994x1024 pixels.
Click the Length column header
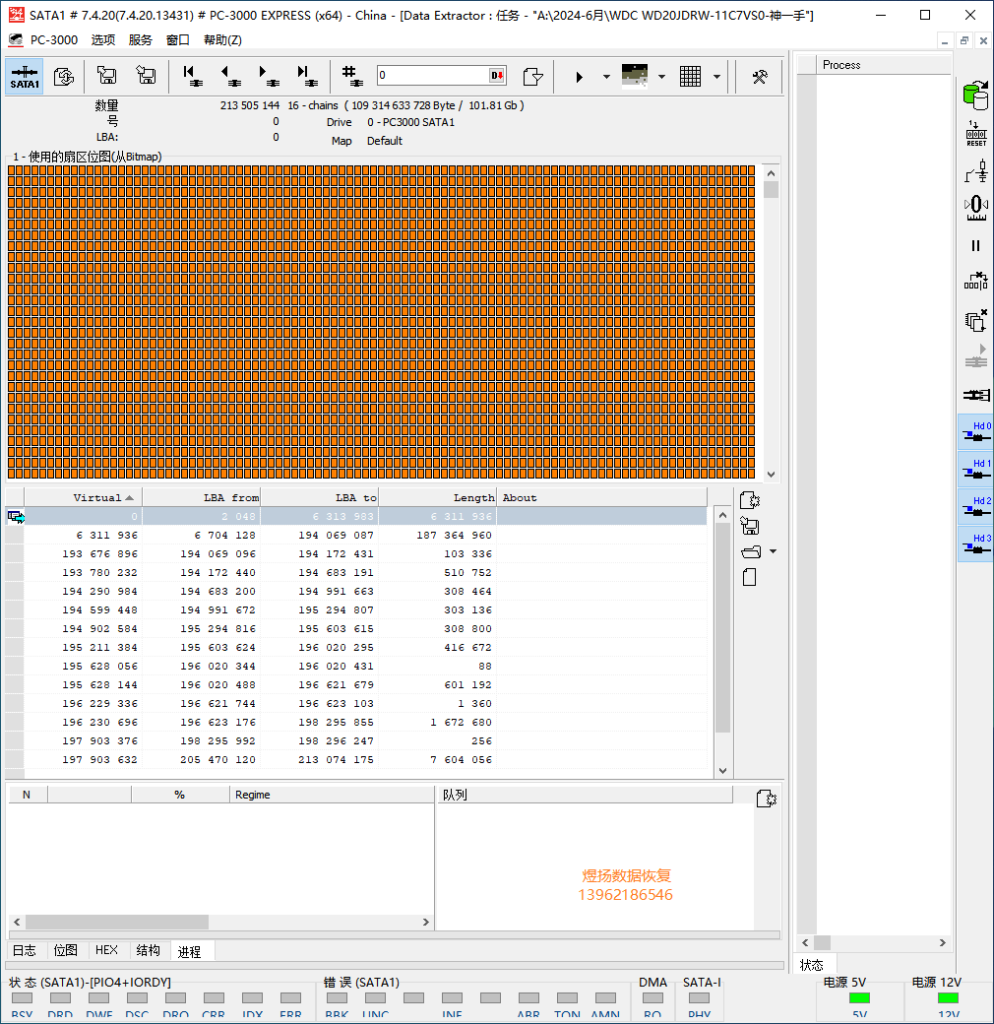tap(438, 498)
